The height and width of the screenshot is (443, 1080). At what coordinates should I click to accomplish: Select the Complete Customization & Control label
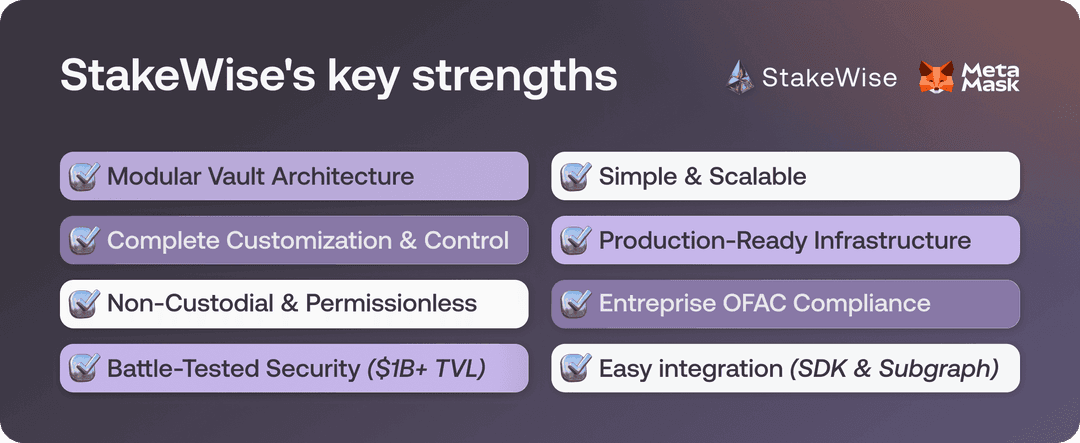point(308,241)
